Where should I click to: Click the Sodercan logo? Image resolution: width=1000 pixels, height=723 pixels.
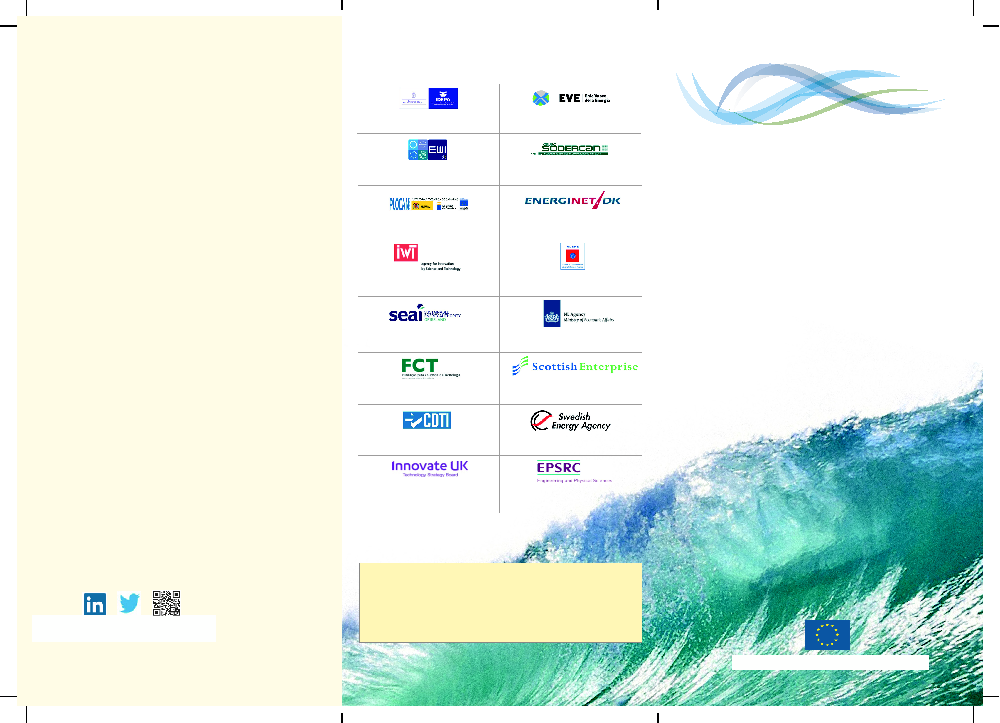pyautogui.click(x=570, y=149)
